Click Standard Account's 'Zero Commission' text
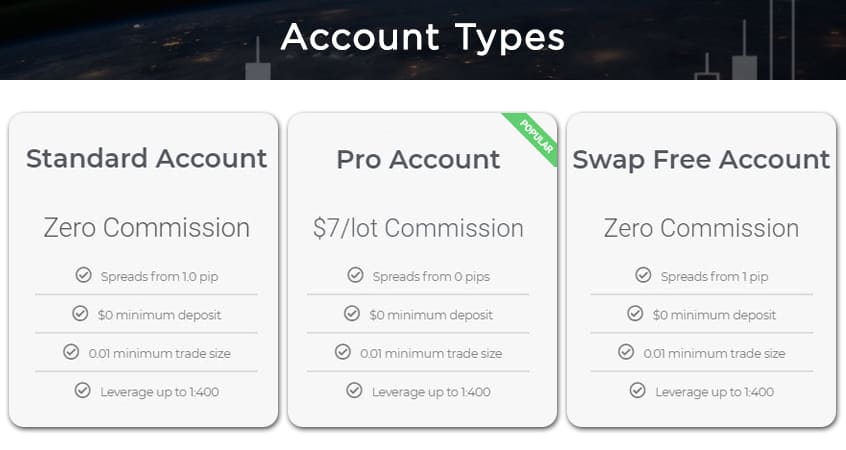 (146, 228)
